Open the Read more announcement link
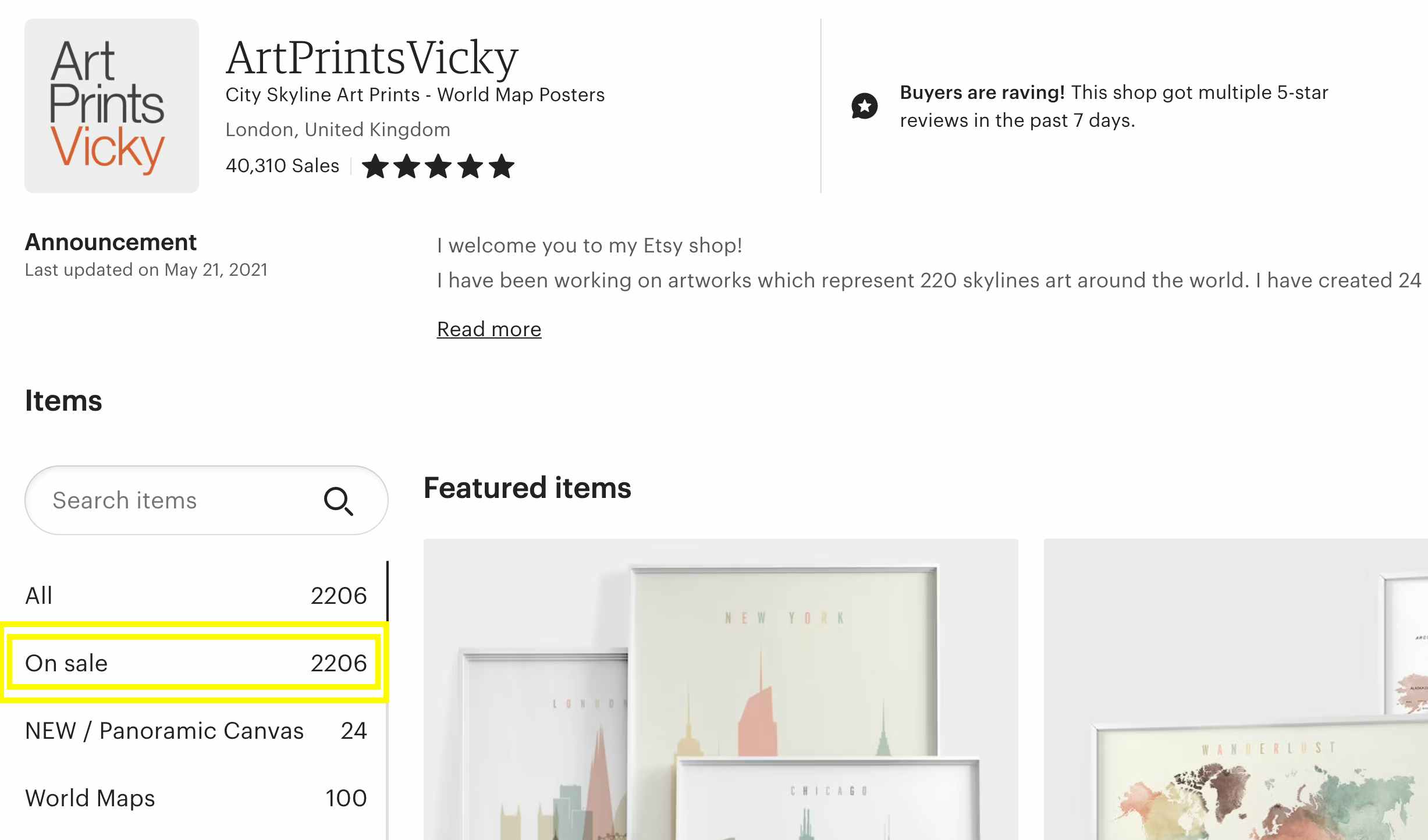Image resolution: width=1428 pixels, height=840 pixels. (x=489, y=329)
